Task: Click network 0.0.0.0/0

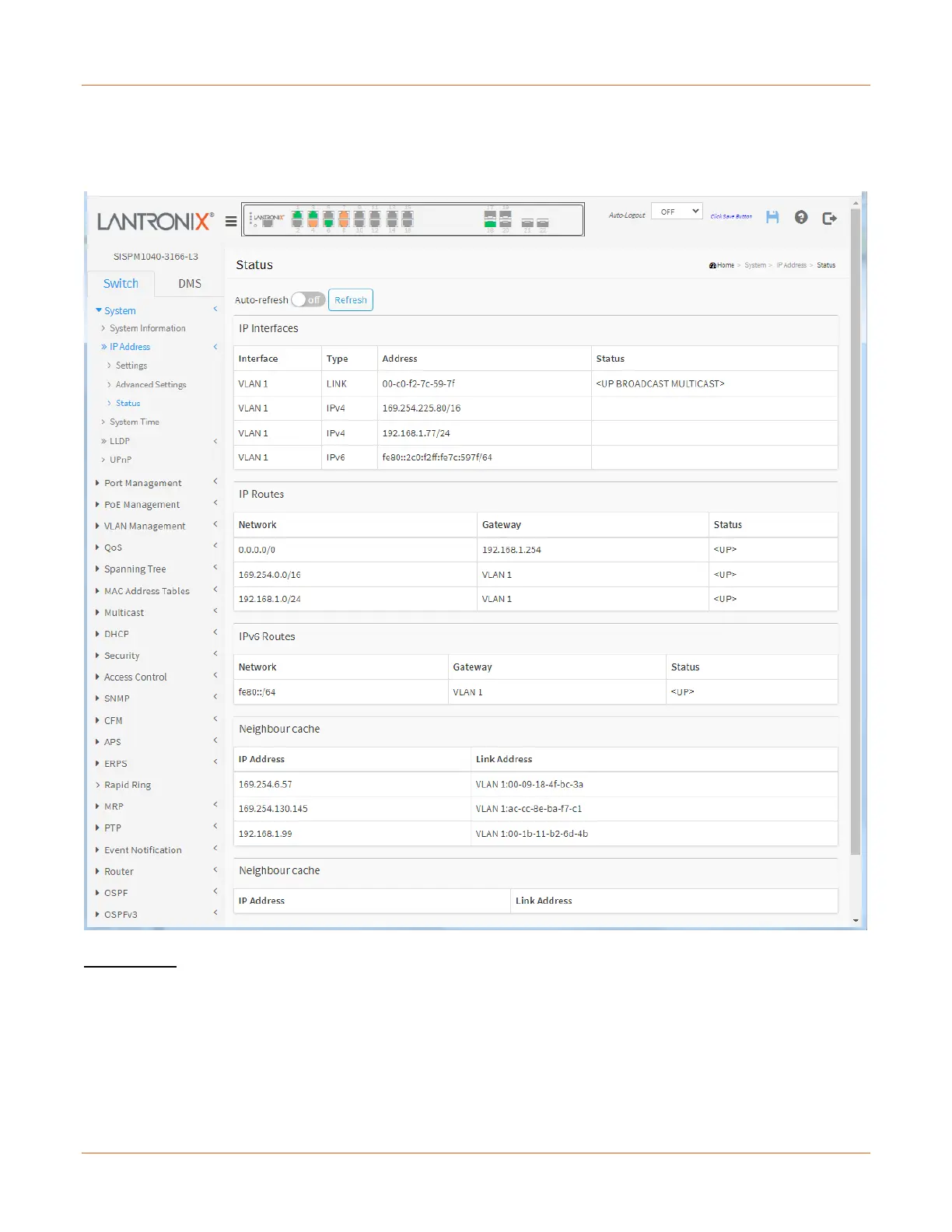Action: [x=257, y=550]
